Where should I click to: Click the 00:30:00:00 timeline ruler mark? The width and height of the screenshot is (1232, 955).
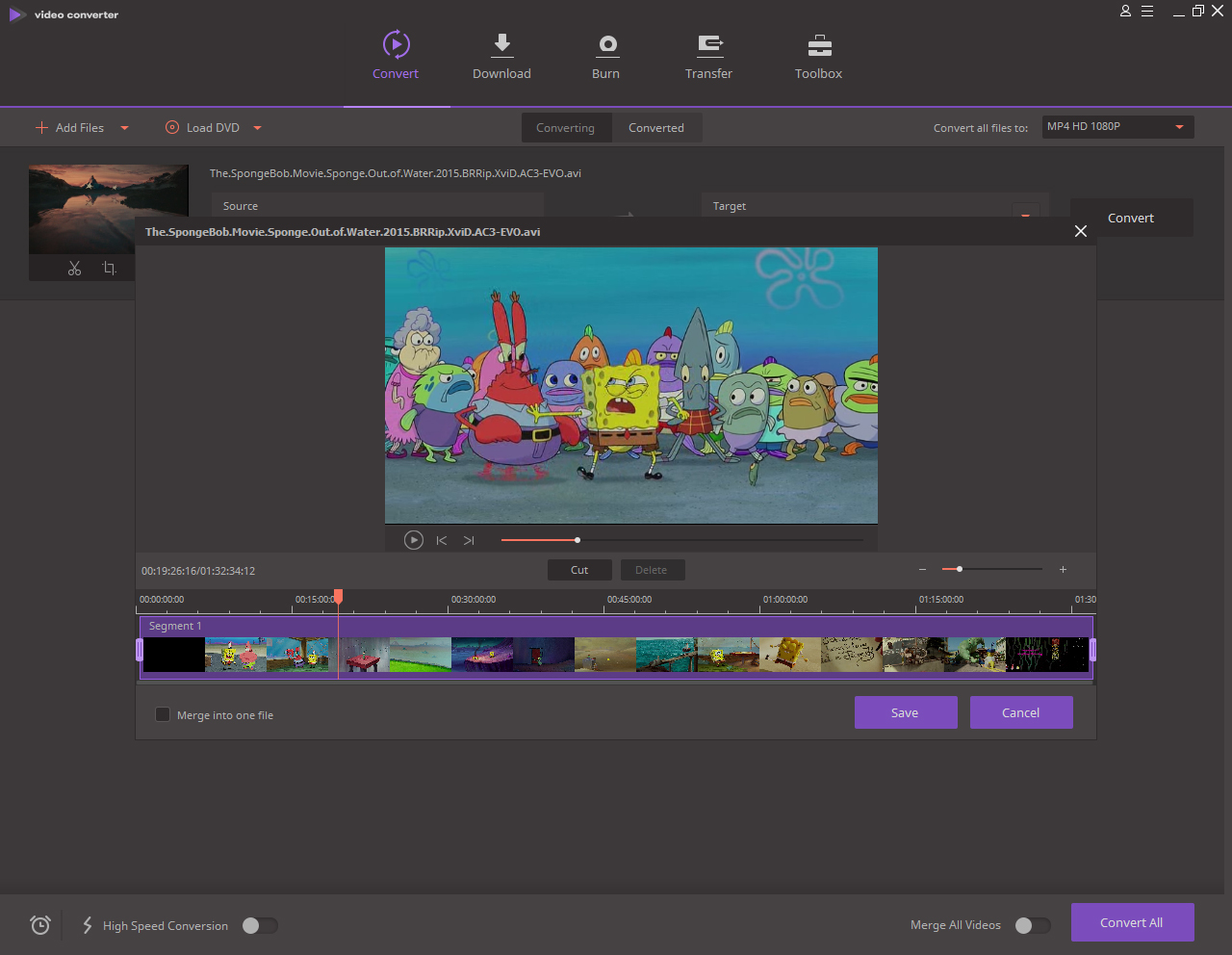474,600
